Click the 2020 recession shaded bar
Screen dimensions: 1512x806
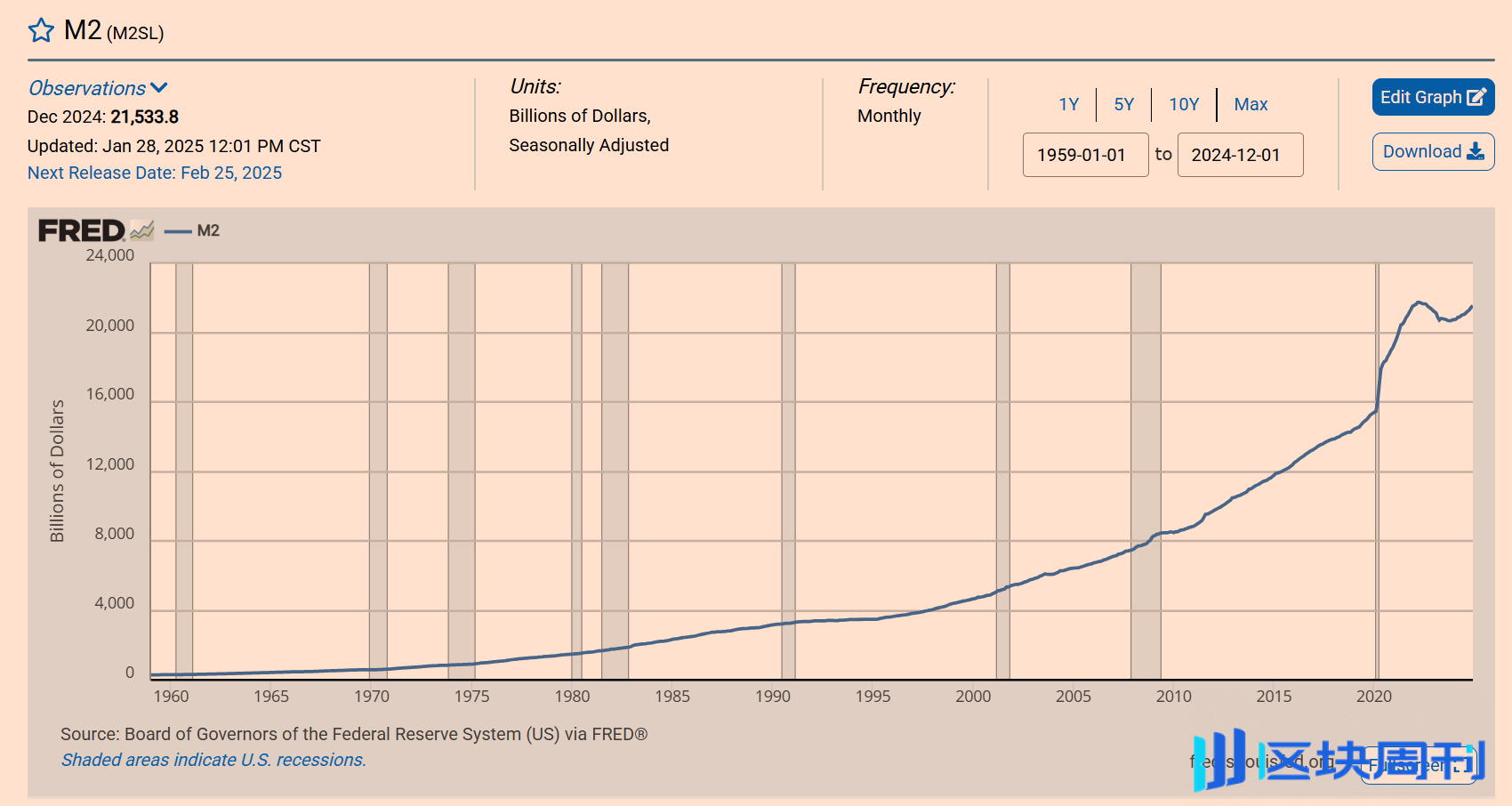click(x=1377, y=472)
